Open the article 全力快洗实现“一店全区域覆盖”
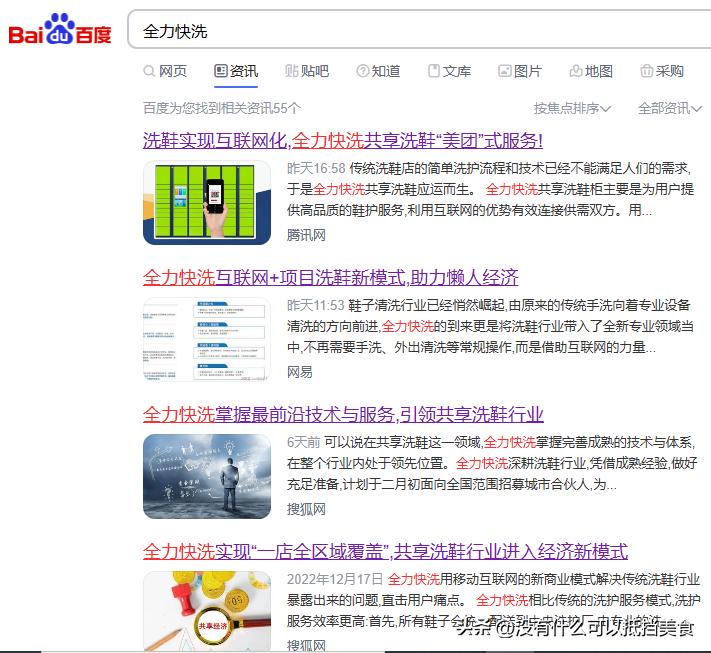This screenshot has width=711, height=653. click(x=385, y=552)
